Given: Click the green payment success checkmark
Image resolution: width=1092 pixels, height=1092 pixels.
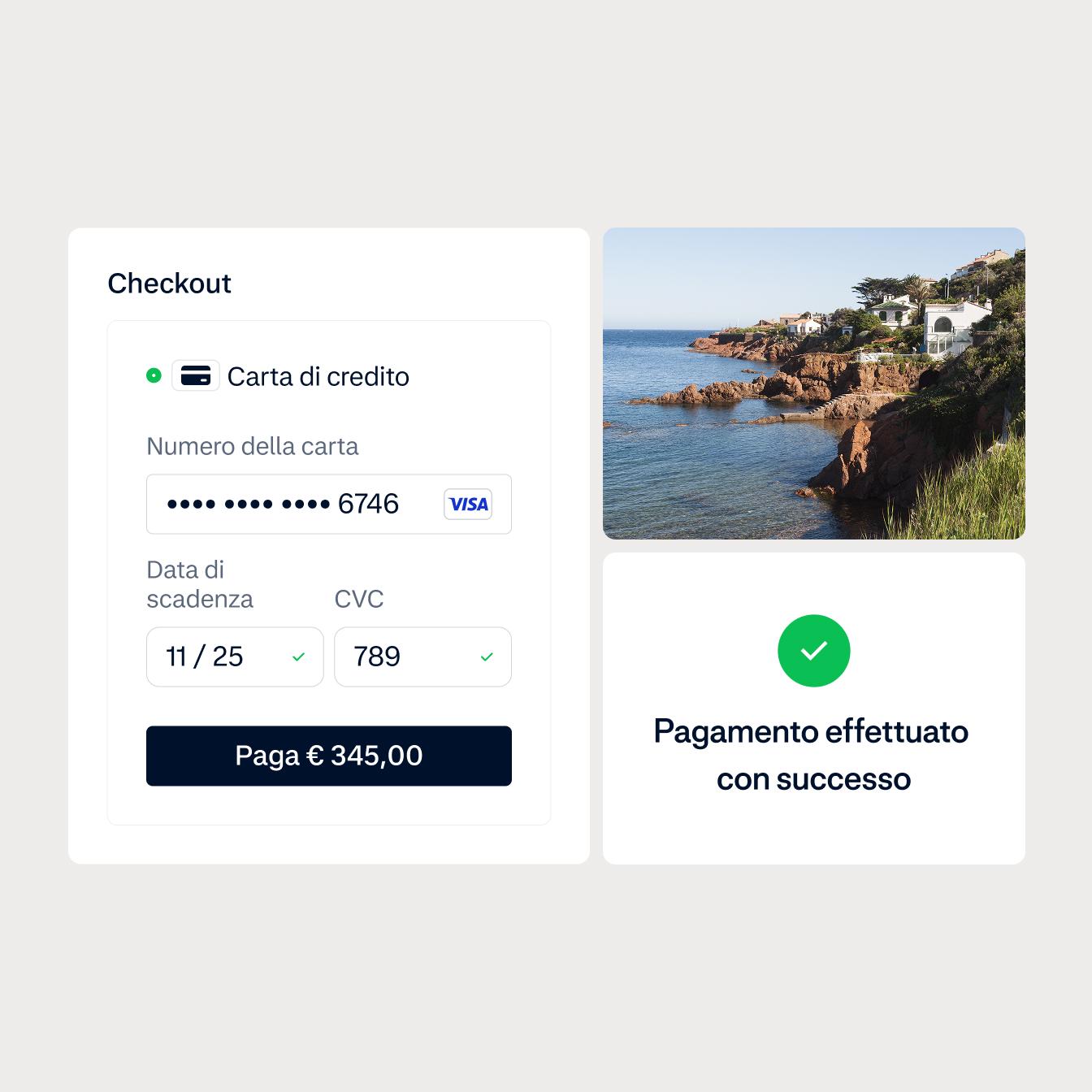Looking at the screenshot, I should pyautogui.click(x=813, y=651).
